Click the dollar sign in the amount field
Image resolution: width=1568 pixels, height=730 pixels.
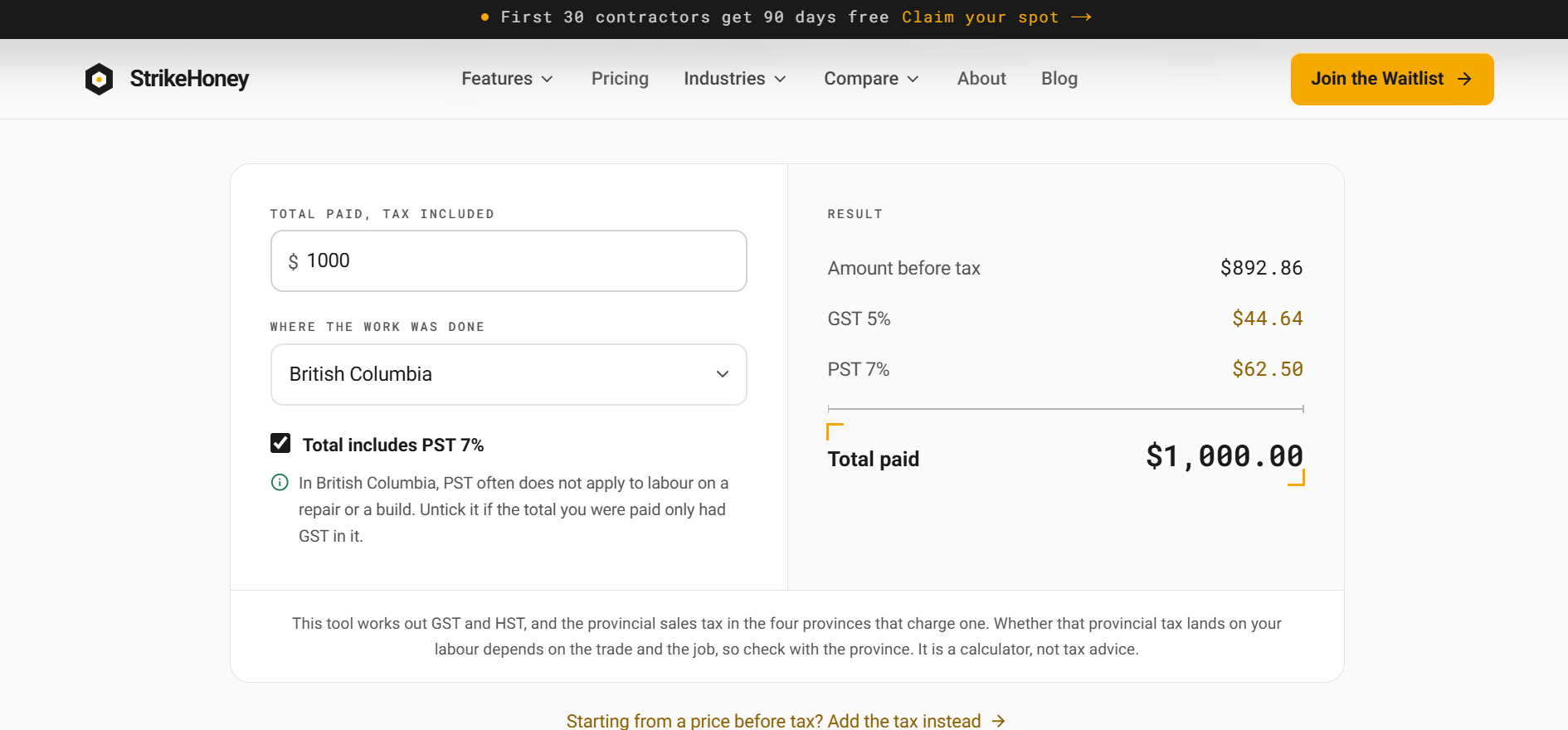293,261
